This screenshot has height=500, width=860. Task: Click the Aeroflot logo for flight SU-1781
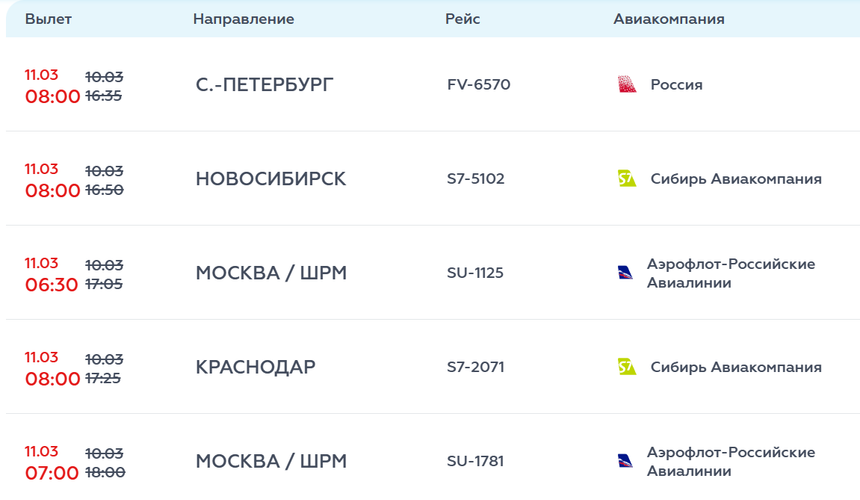point(626,461)
